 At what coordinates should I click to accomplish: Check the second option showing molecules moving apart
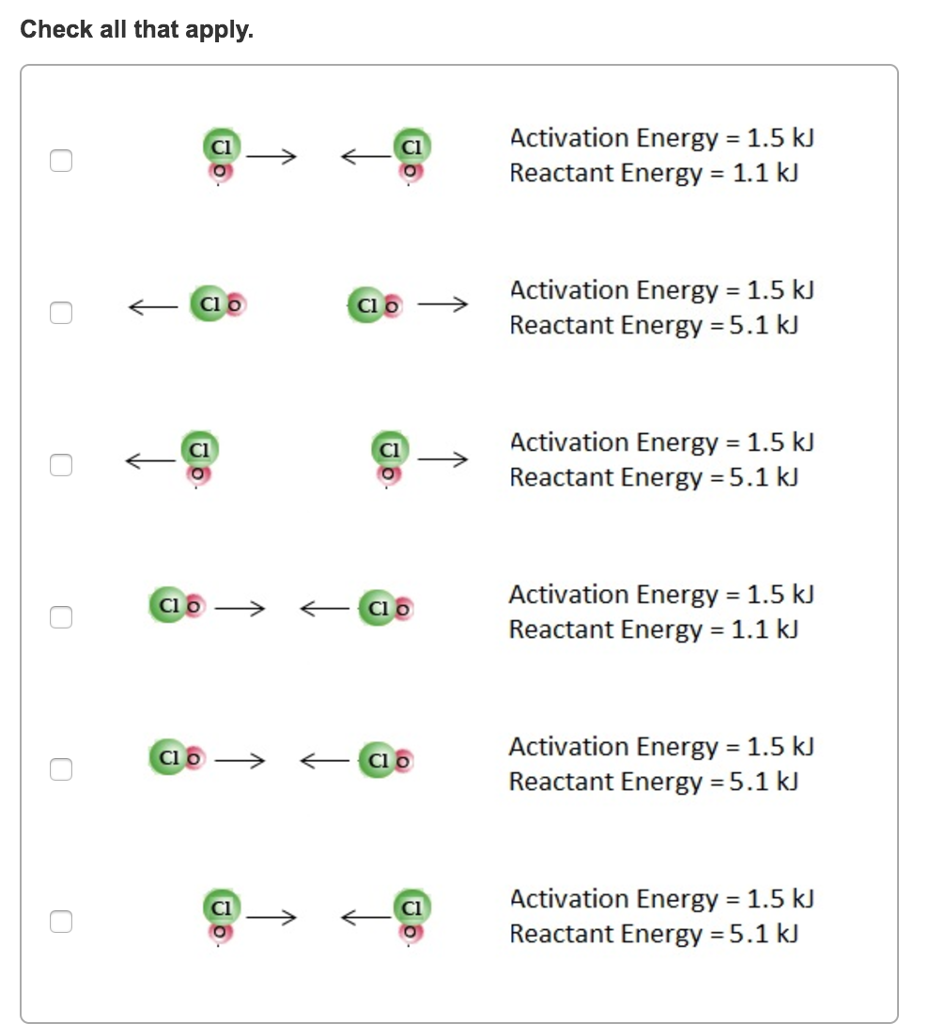(60, 313)
